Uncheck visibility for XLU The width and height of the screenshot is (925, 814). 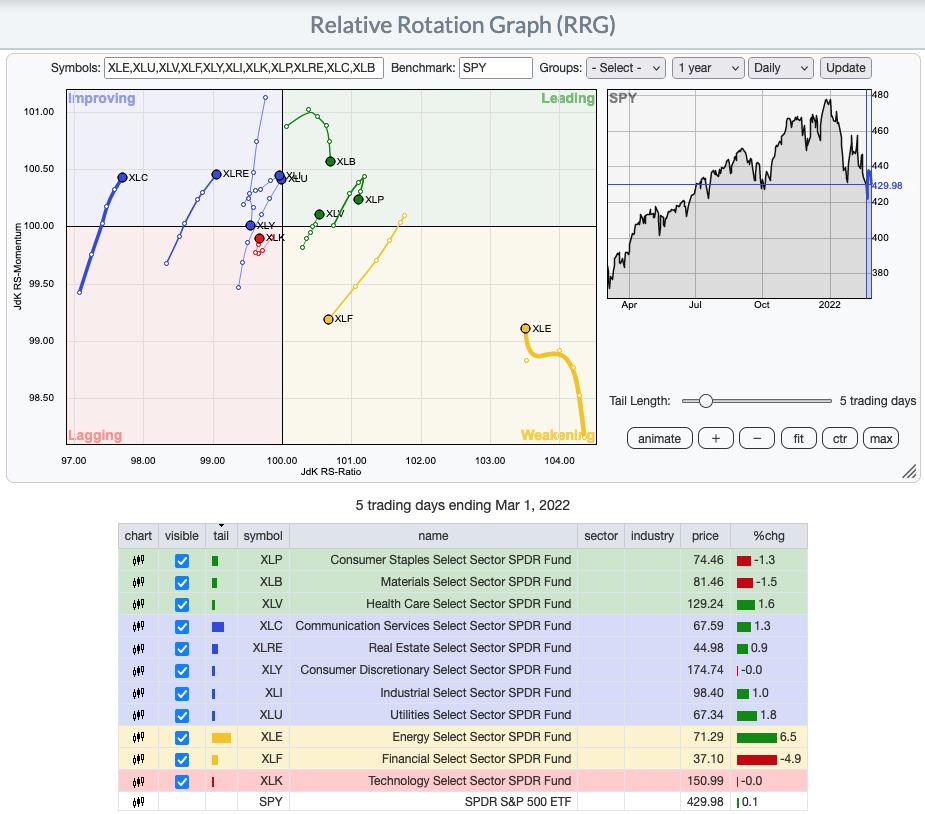182,715
